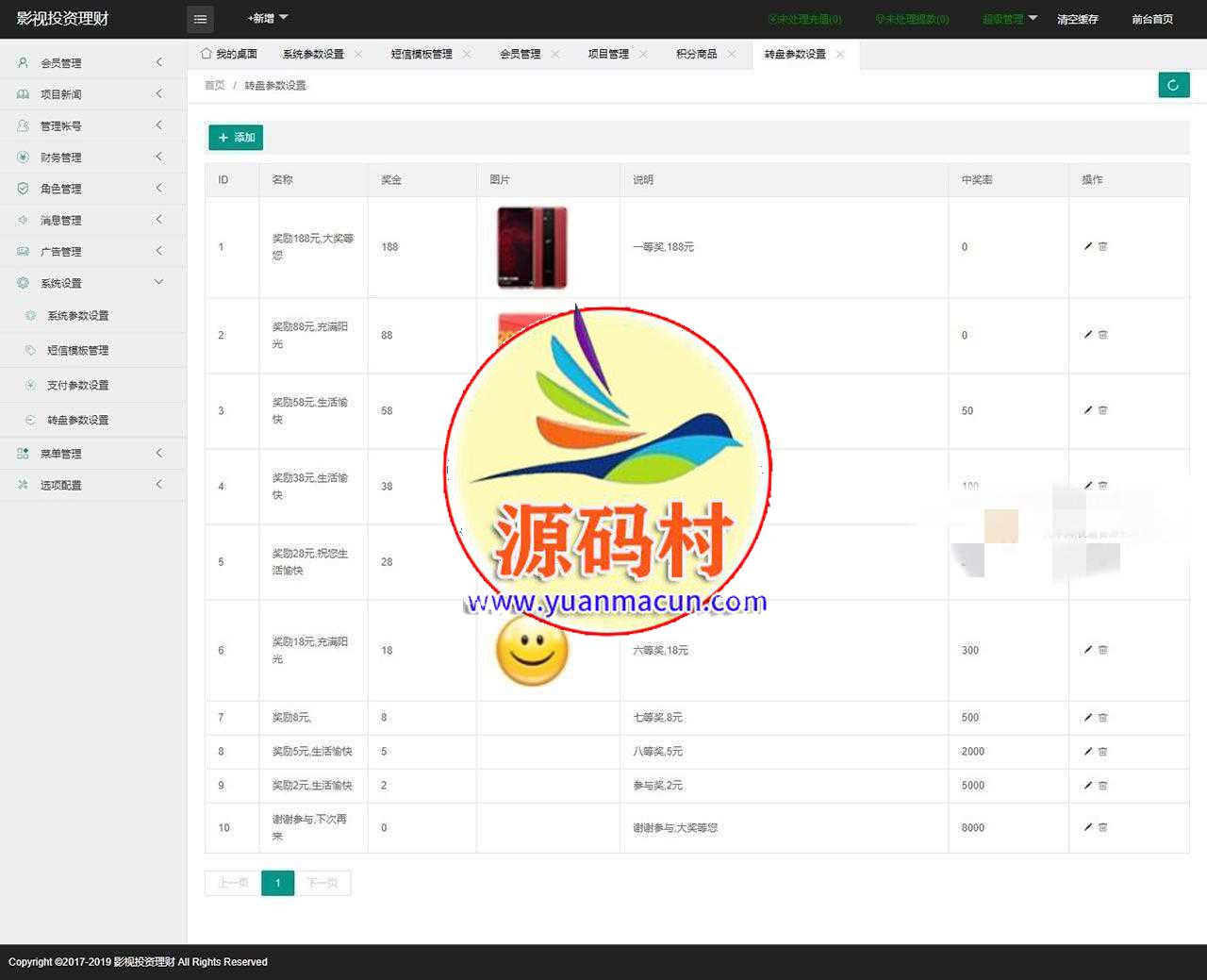Click the hamburger menu toggle icon
1207x980 pixels.
click(200, 19)
